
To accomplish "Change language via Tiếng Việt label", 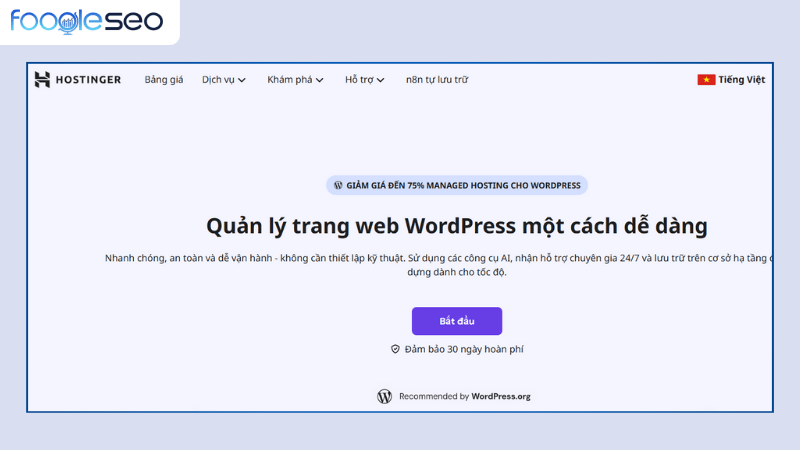I will pos(742,80).
